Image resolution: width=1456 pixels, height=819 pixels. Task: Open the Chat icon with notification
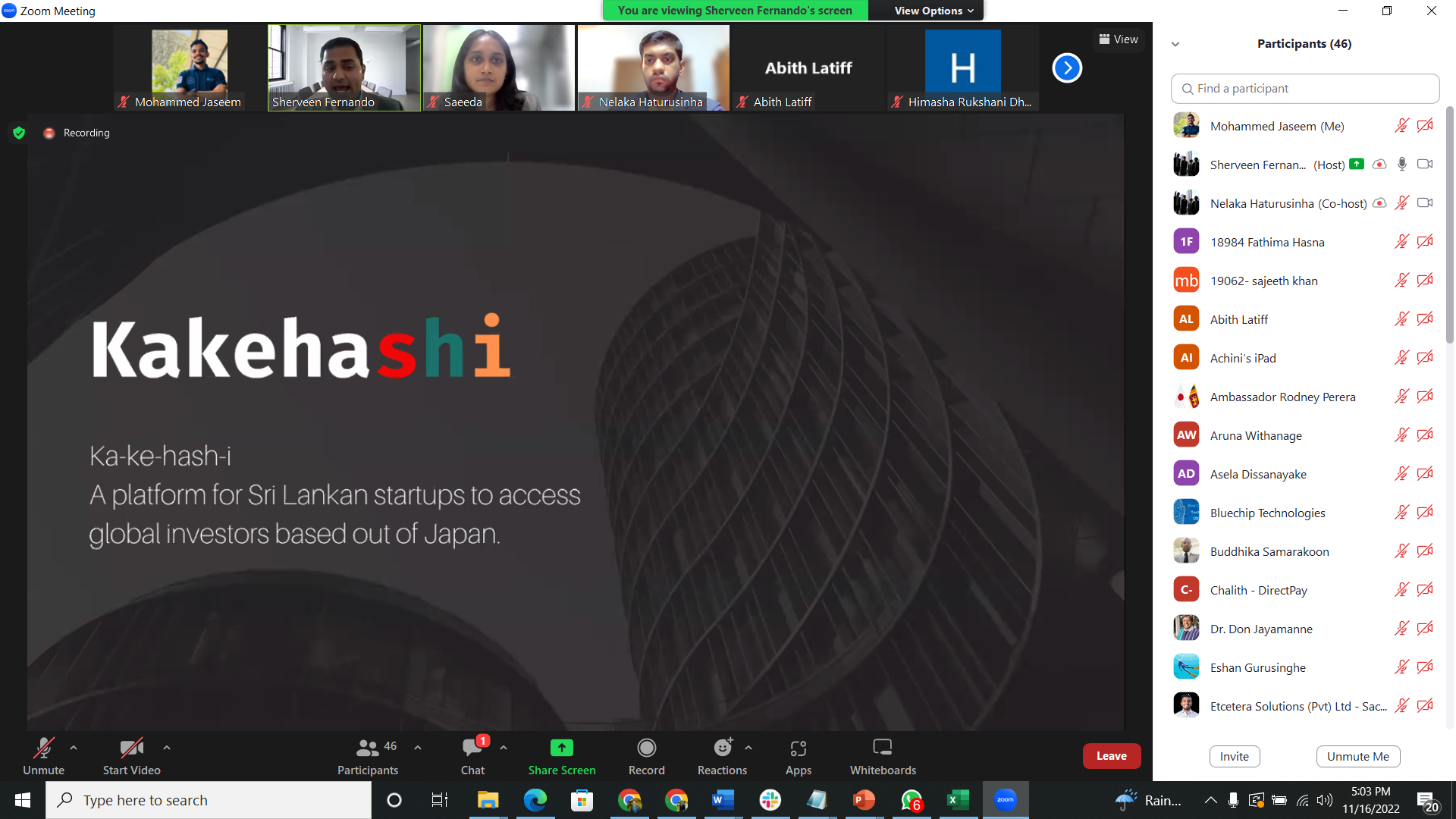pos(472,748)
